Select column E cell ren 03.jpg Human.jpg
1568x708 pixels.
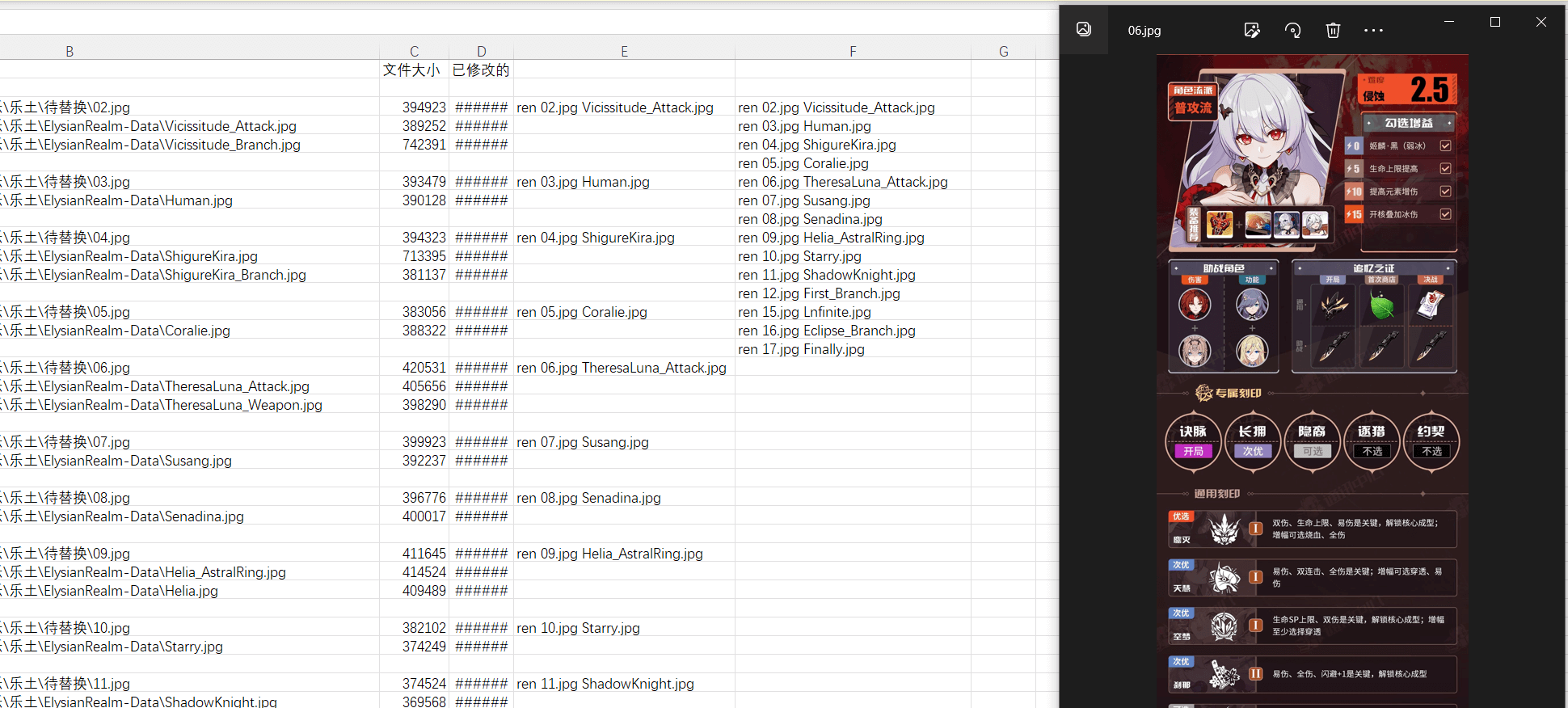(624, 181)
